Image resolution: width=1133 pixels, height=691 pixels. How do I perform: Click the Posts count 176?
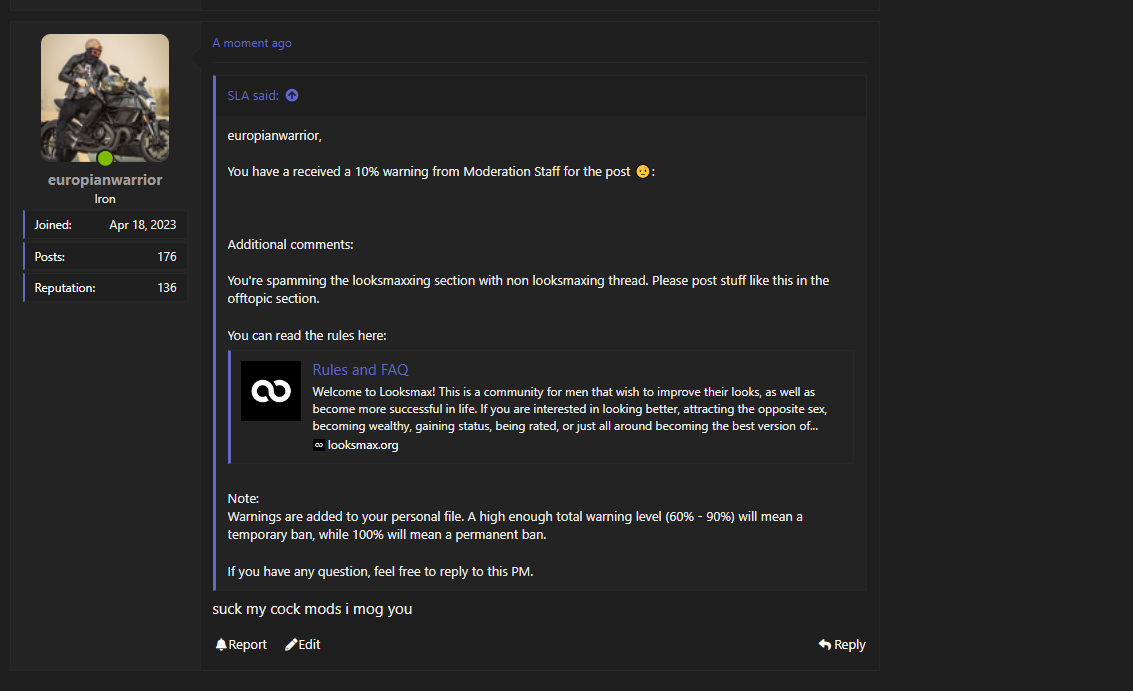coord(167,257)
